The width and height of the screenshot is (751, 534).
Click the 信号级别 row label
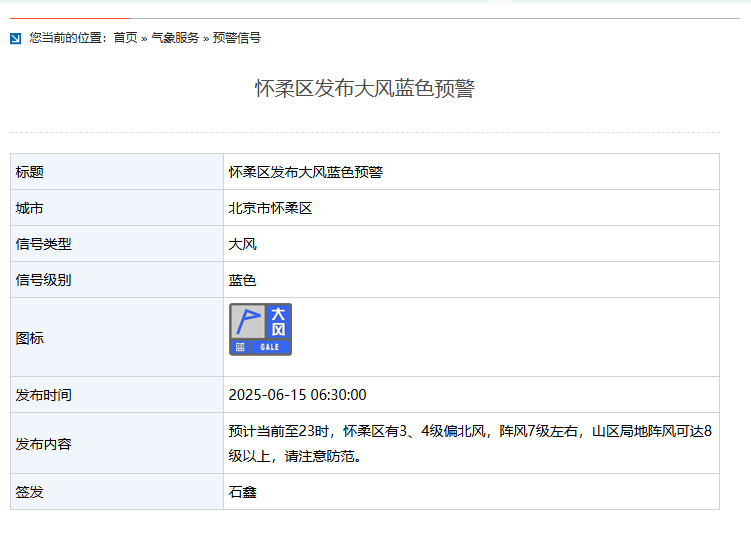[43, 280]
